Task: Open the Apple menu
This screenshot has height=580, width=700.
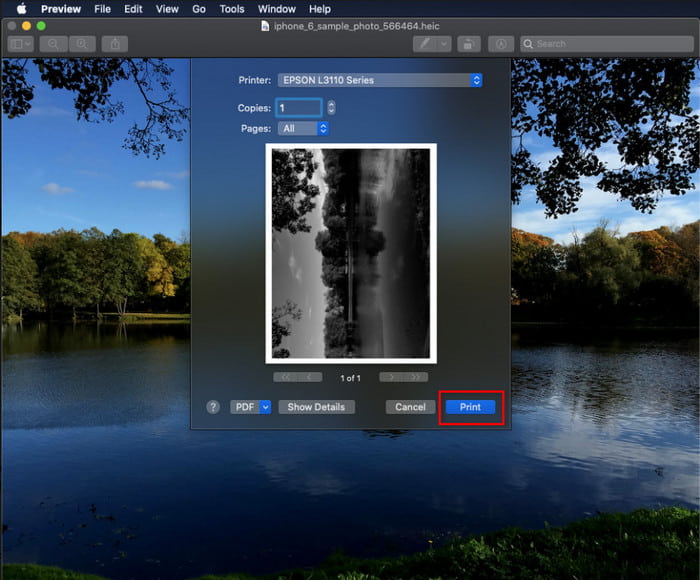Action: click(x=21, y=9)
